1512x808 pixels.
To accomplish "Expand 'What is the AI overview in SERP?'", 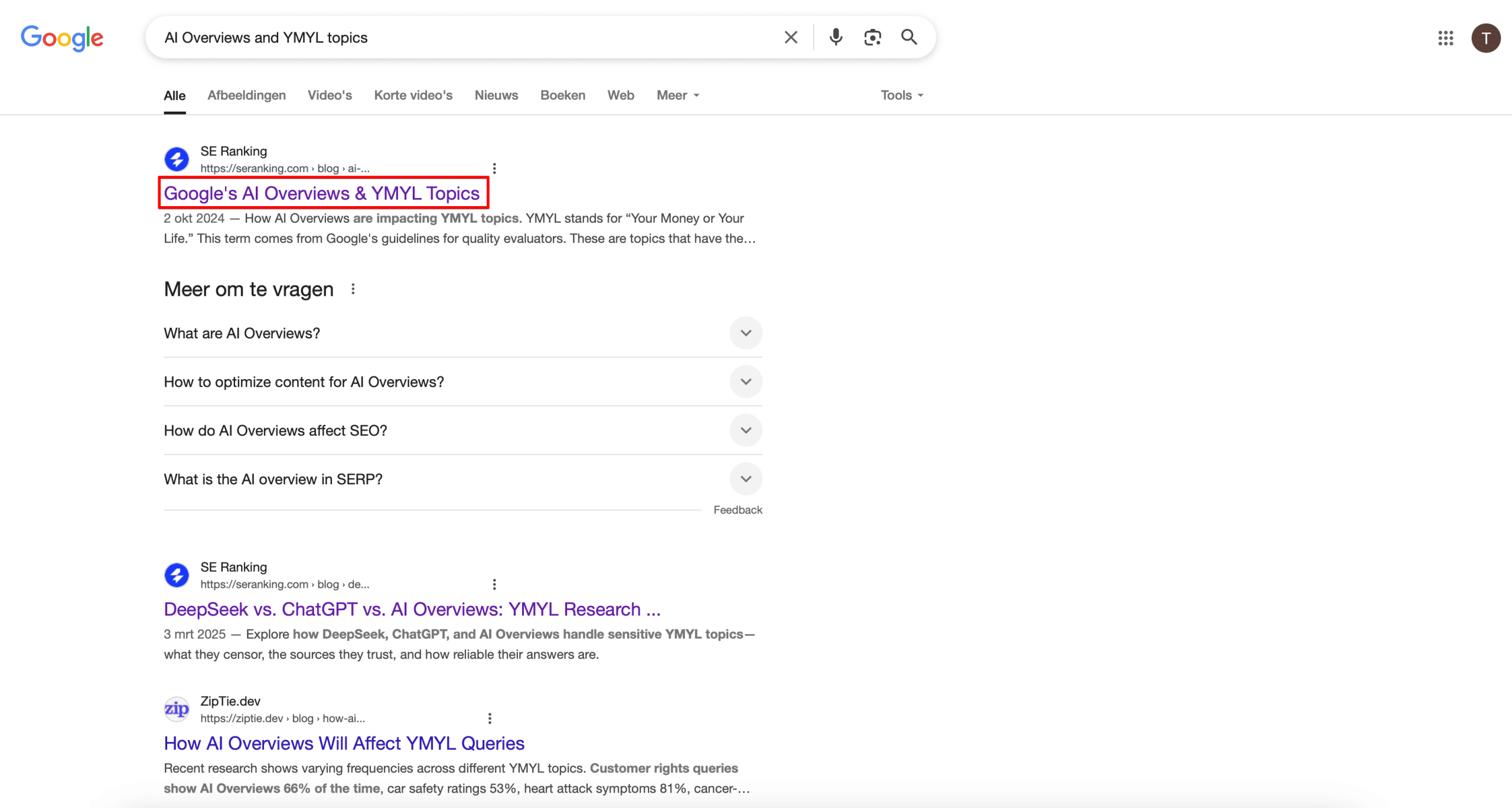I will pyautogui.click(x=463, y=479).
